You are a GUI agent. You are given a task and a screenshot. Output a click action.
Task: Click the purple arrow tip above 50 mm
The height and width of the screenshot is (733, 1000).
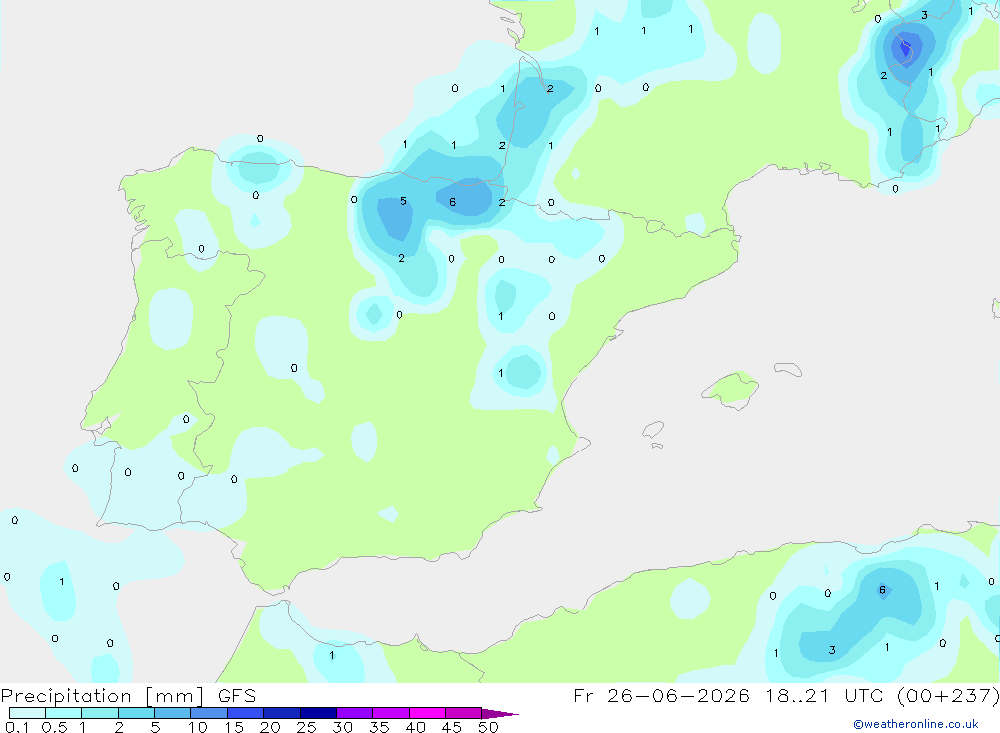pos(499,714)
